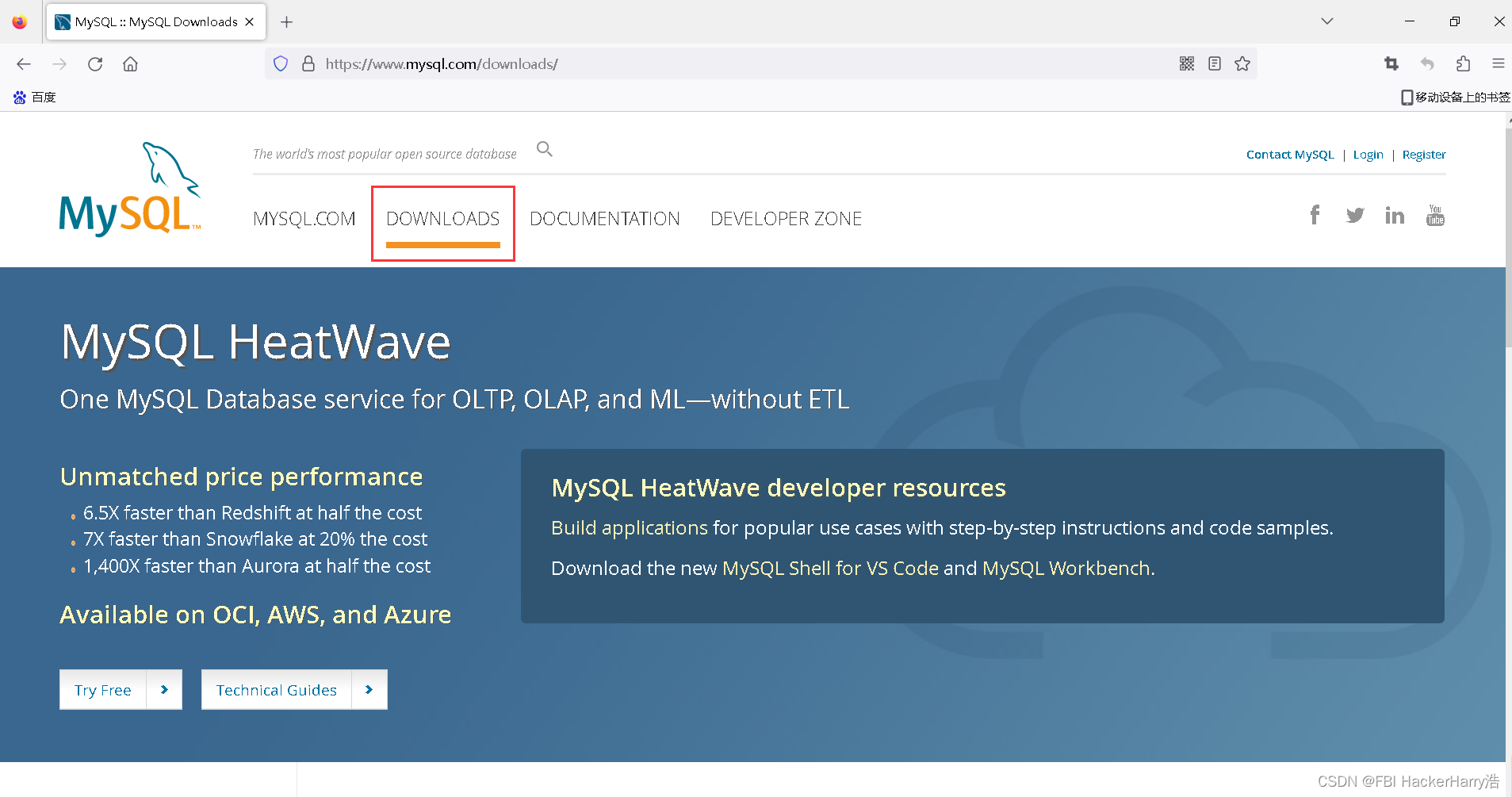Click the screenshot crop icon in toolbar
This screenshot has height=797, width=1512.
(1391, 63)
